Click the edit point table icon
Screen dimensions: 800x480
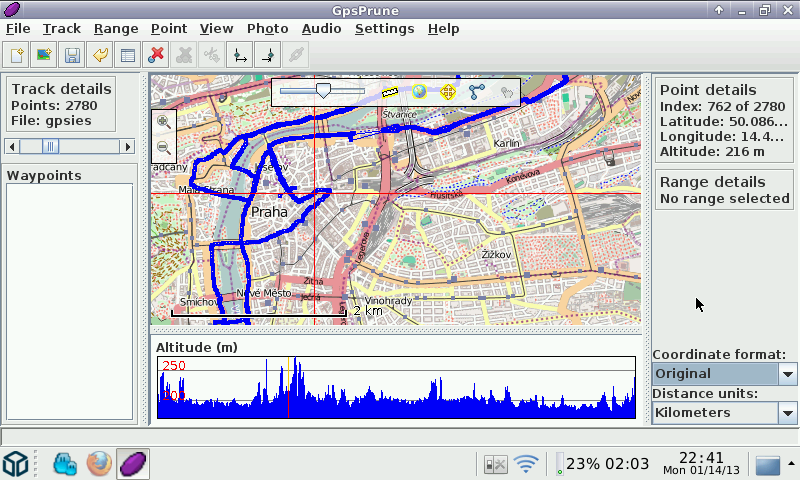[x=128, y=55]
